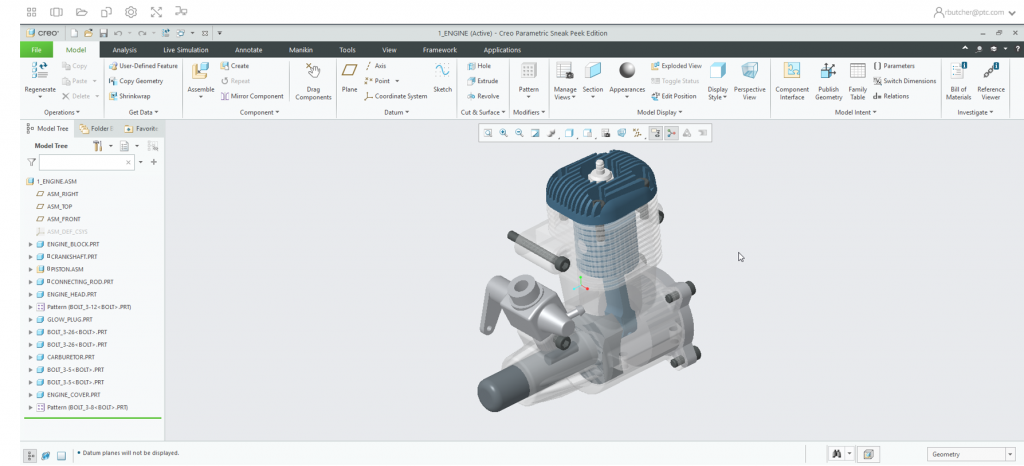Open Edit Position tool
Screen dimensions: 1024x466
click(673, 96)
